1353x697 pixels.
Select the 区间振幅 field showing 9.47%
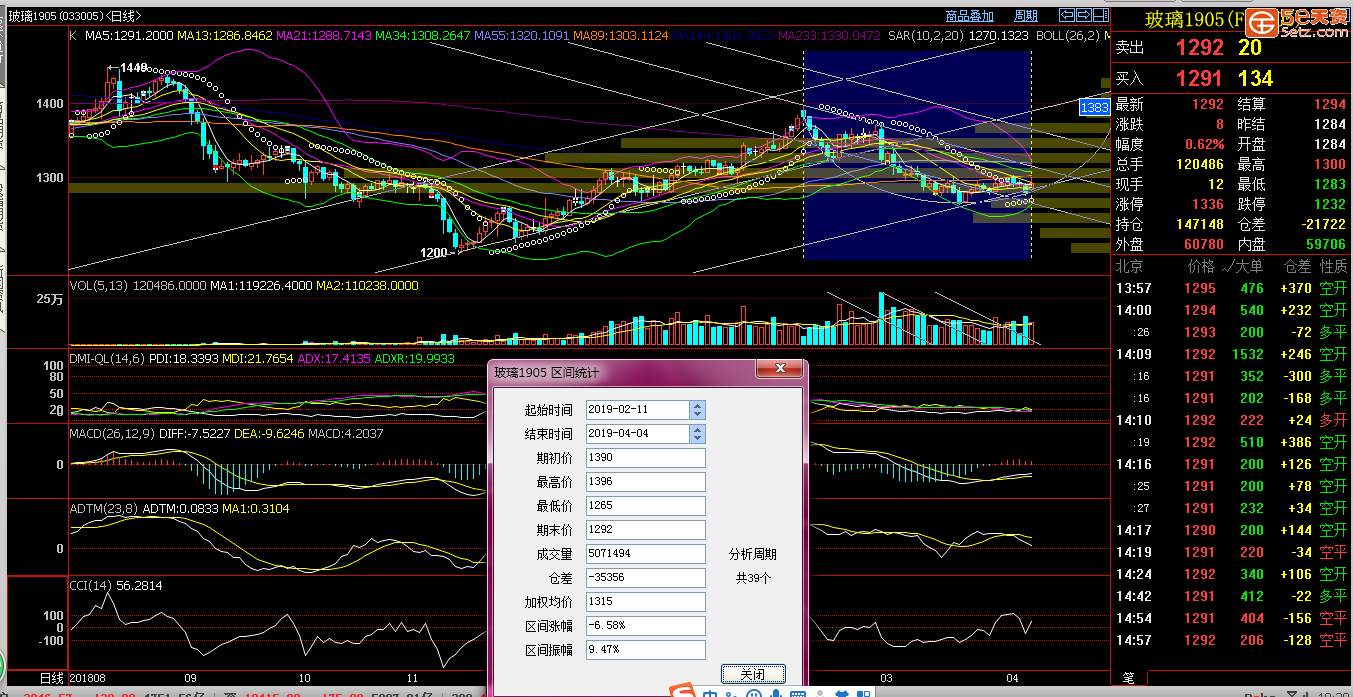(645, 650)
